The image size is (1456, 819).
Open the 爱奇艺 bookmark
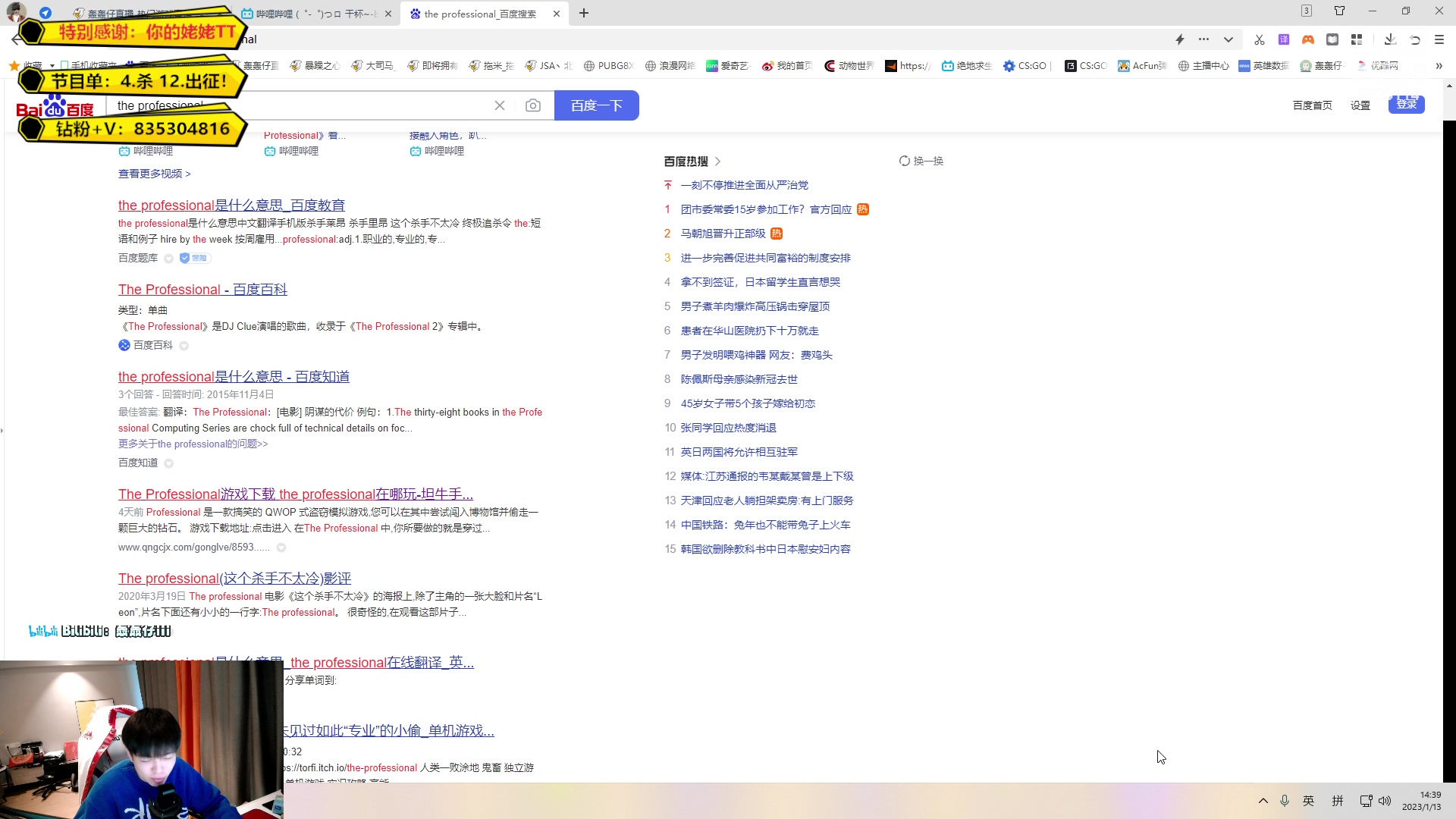[728, 66]
